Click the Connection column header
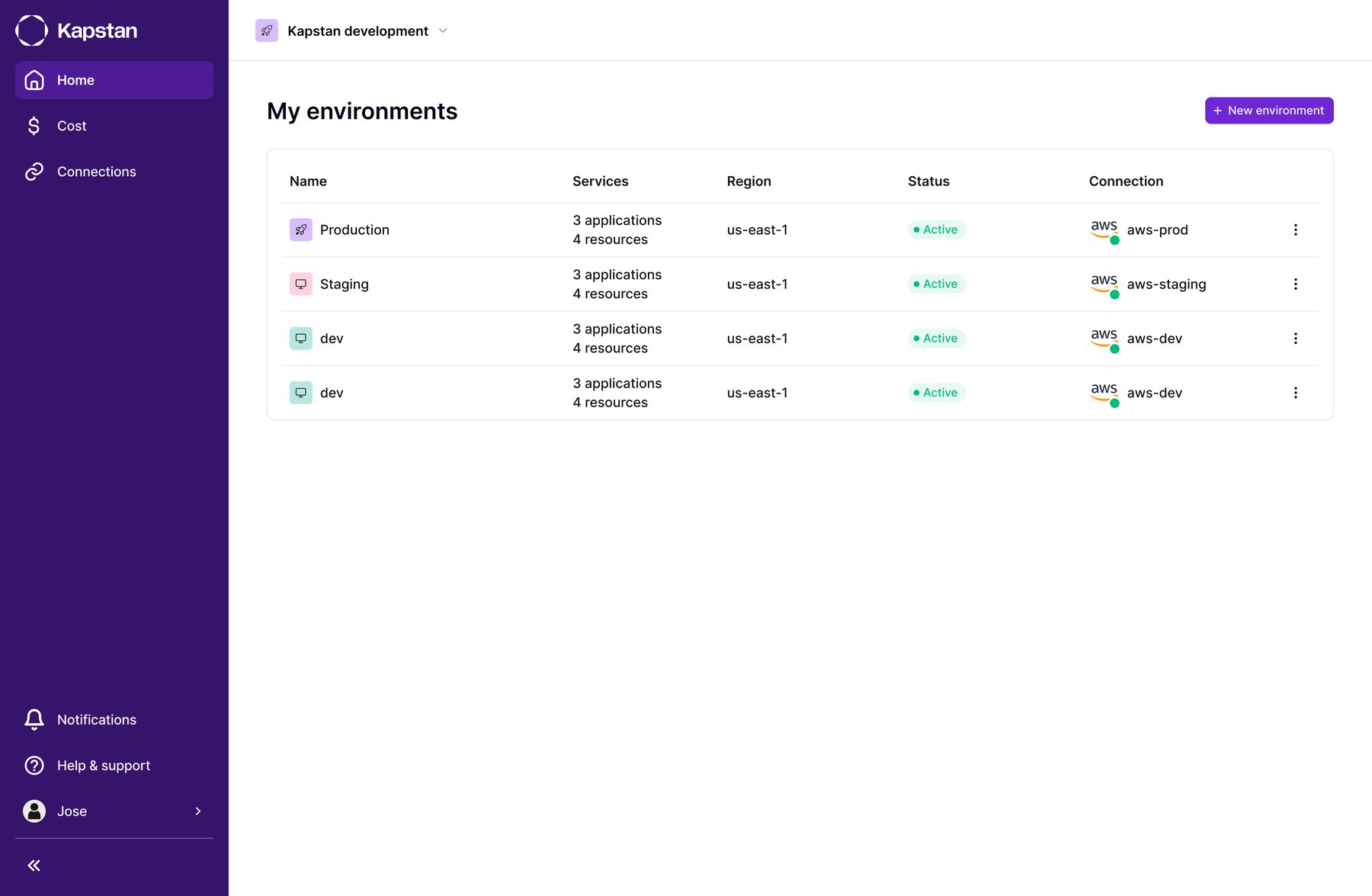 pyautogui.click(x=1126, y=181)
